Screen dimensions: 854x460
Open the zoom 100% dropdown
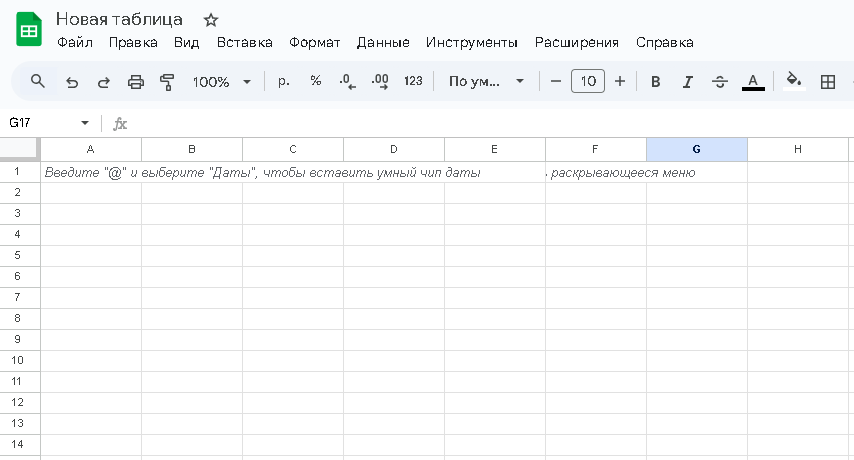pos(221,82)
